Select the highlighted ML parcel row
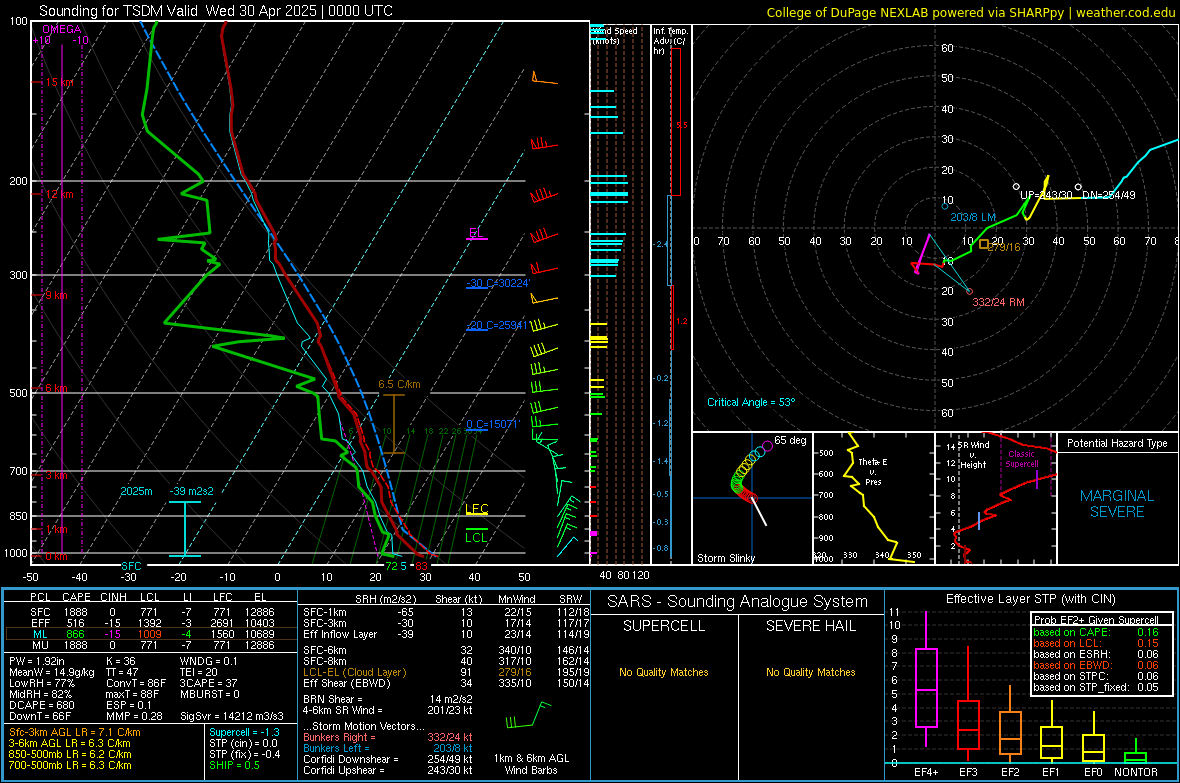1180x783 pixels. 151,634
